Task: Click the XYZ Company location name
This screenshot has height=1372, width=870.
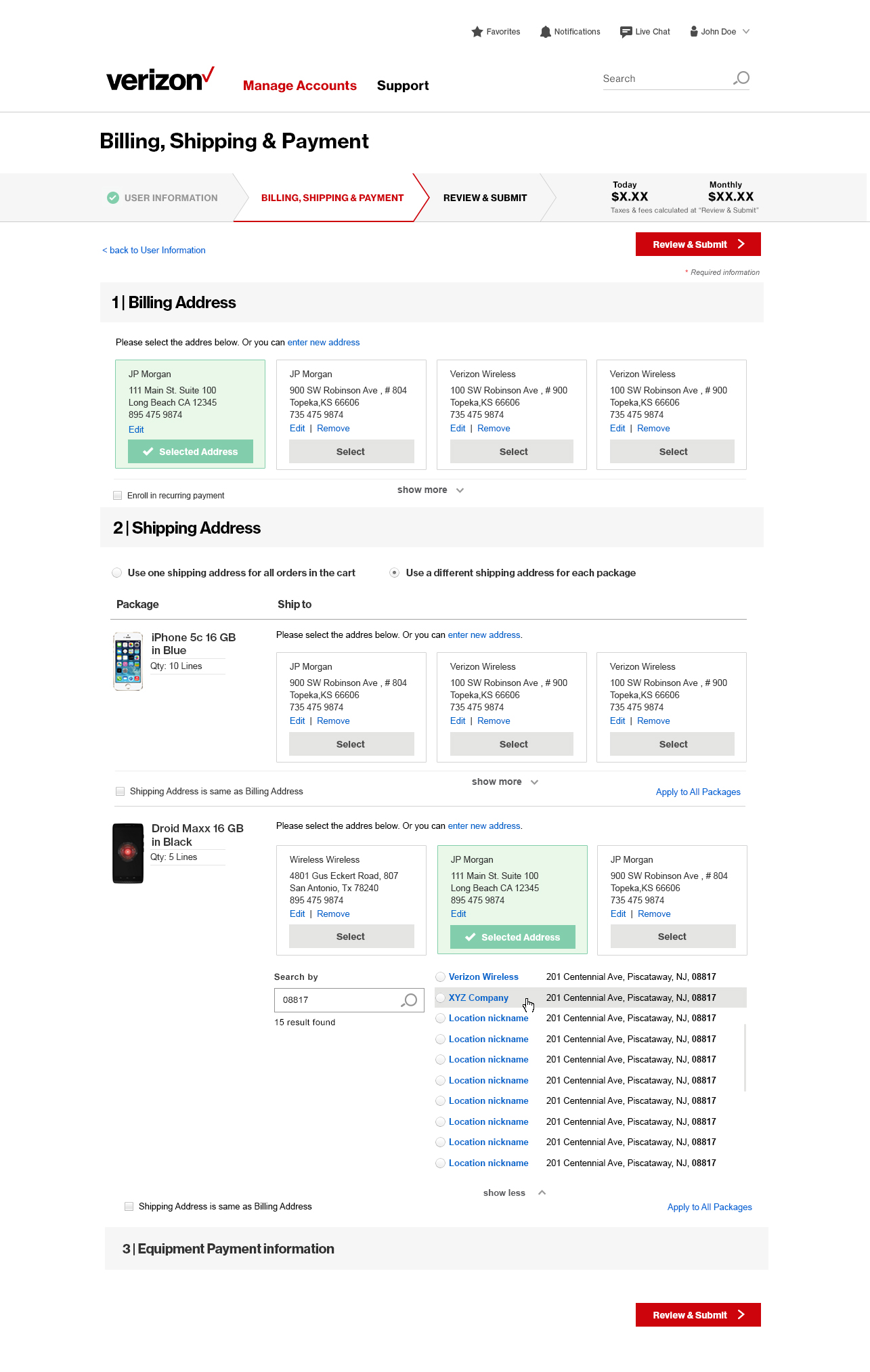Action: pos(479,998)
